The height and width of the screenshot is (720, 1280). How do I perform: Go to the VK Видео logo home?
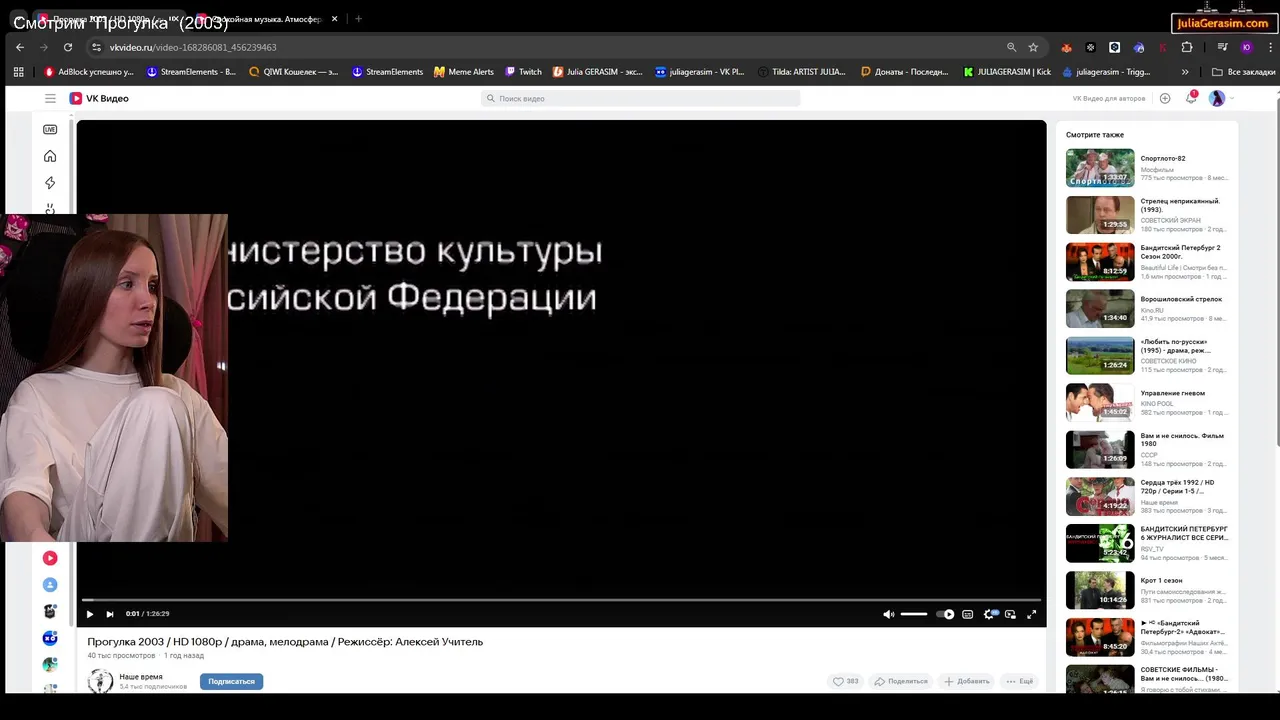click(x=99, y=98)
